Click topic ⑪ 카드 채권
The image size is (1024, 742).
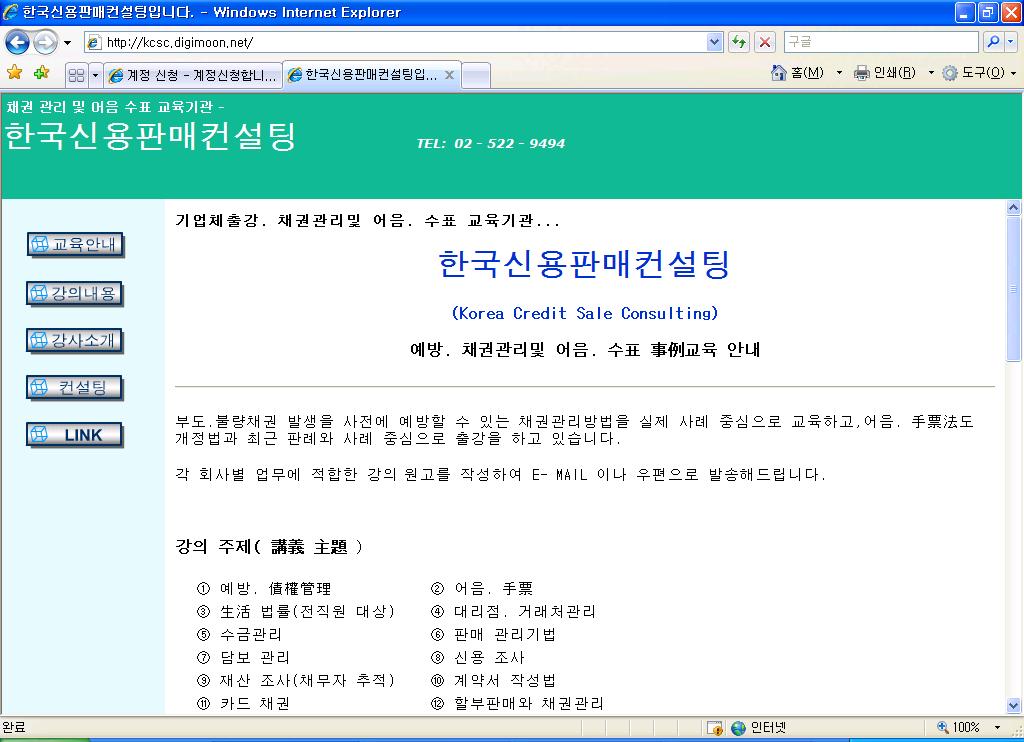click(243, 703)
